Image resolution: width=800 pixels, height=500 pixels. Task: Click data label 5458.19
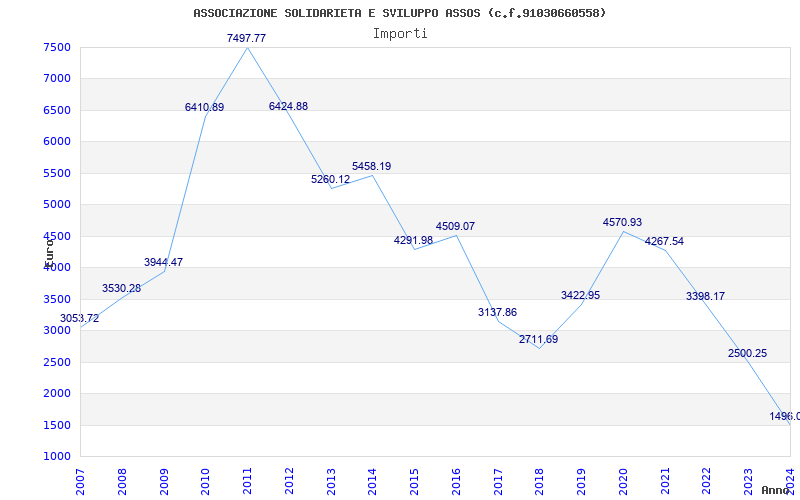(x=371, y=166)
